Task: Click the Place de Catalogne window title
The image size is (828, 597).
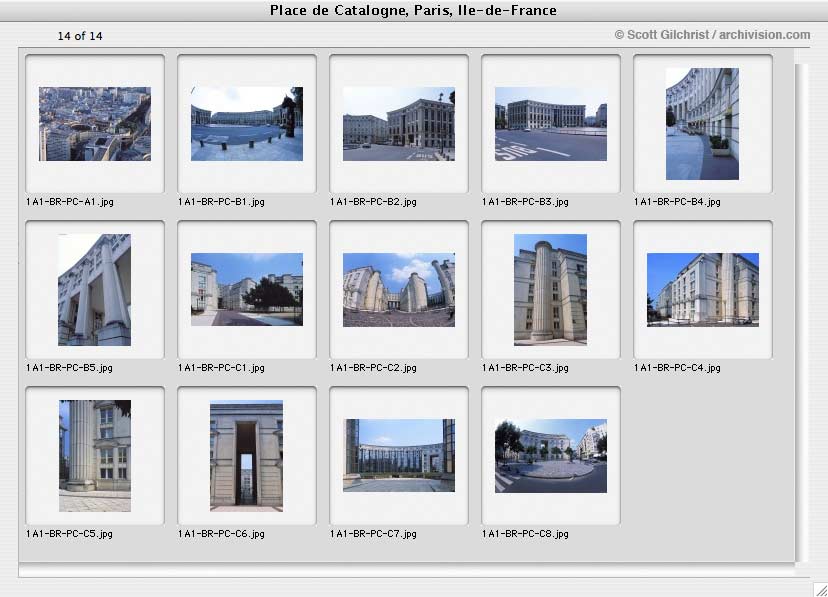Action: [x=413, y=11]
